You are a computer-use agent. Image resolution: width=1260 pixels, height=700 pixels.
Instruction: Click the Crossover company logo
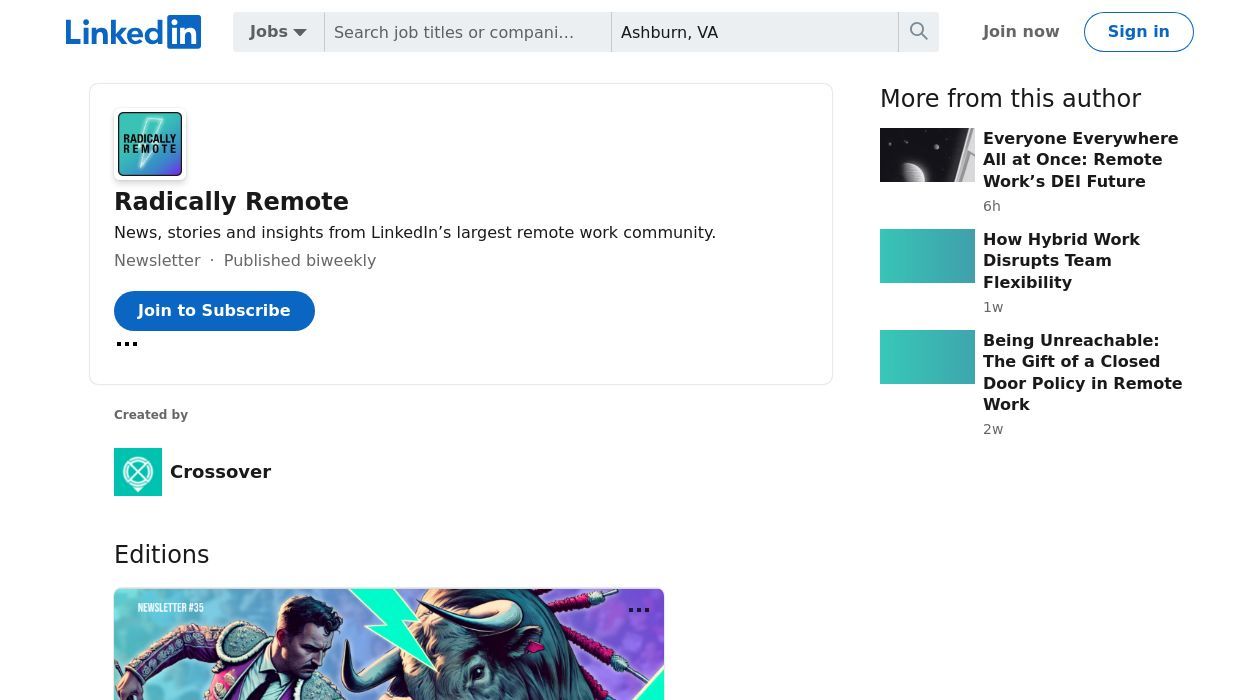(138, 472)
